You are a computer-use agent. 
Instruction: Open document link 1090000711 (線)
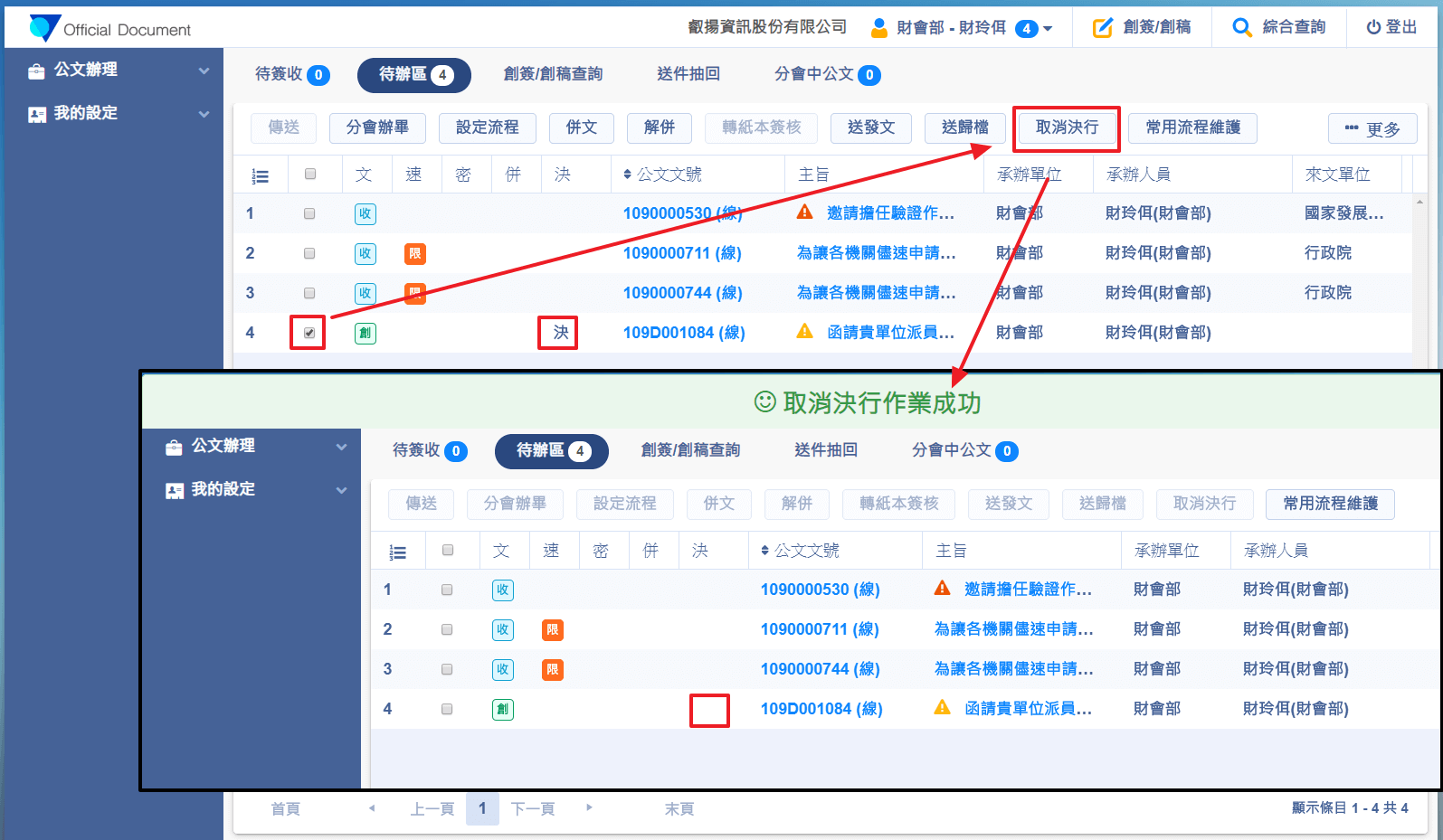[681, 253]
